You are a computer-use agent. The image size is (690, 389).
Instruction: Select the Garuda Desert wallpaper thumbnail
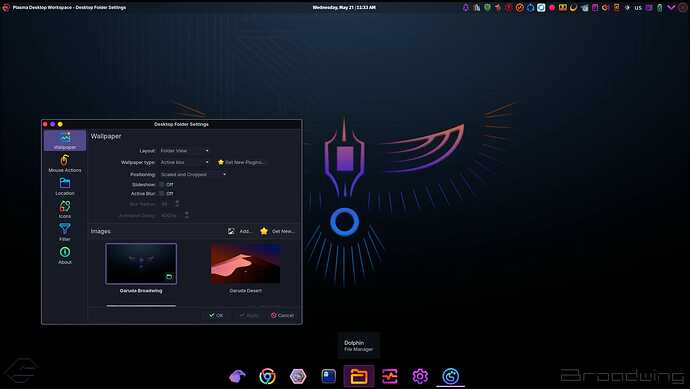[x=246, y=264]
